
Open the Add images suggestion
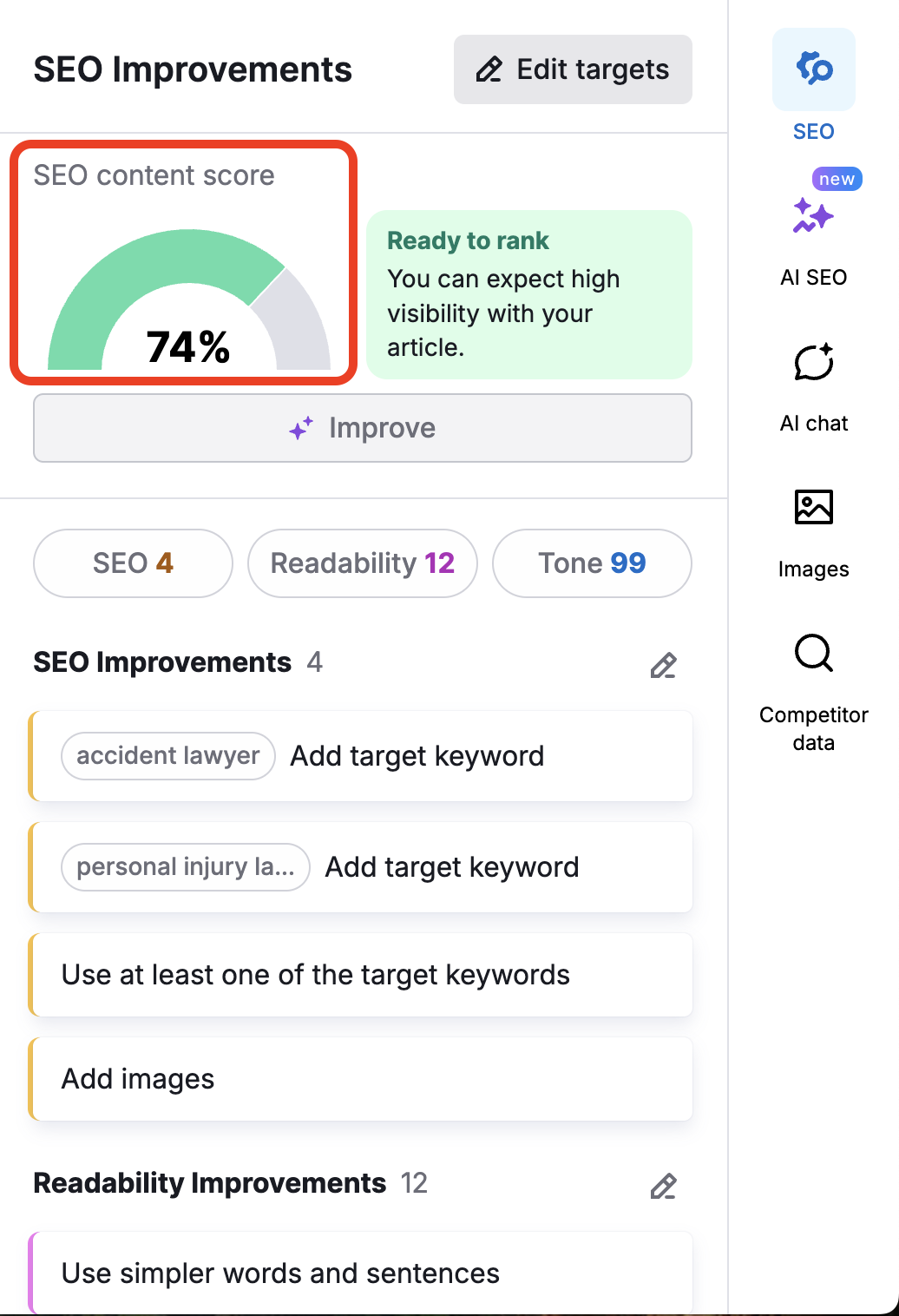[362, 1079]
